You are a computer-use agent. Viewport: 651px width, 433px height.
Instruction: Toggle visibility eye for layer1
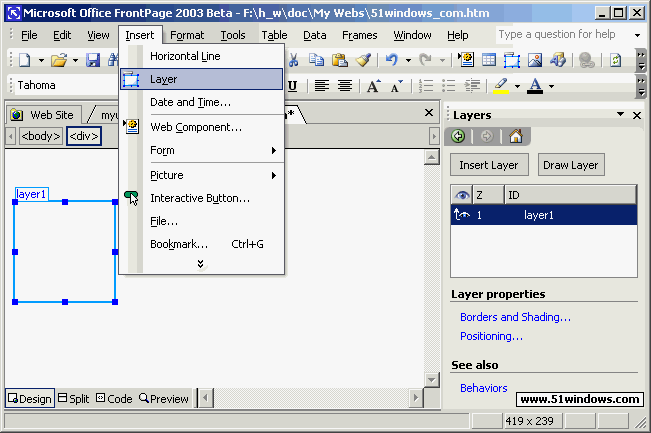[463, 214]
